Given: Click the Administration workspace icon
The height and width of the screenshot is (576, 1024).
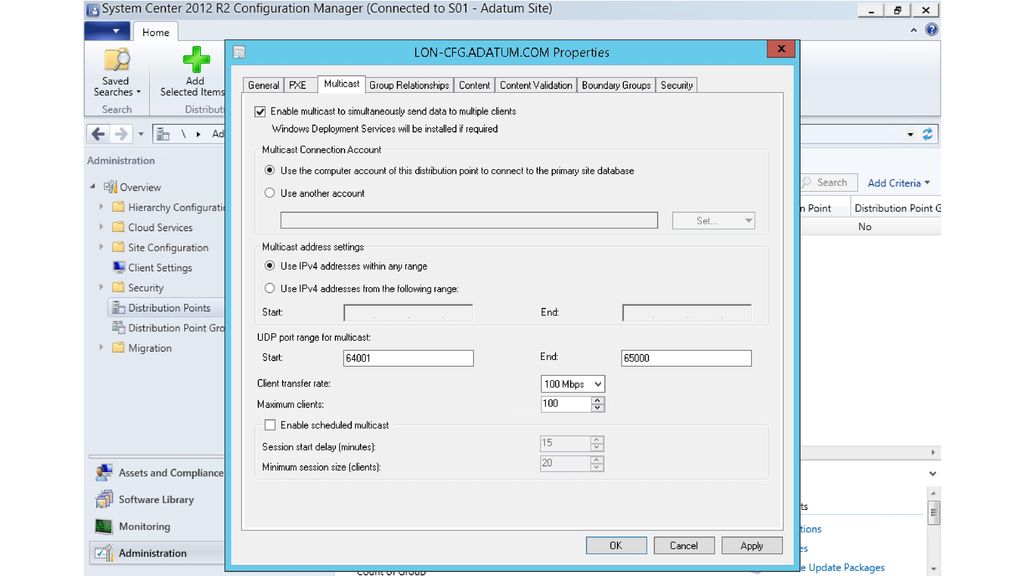Looking at the screenshot, I should [104, 553].
